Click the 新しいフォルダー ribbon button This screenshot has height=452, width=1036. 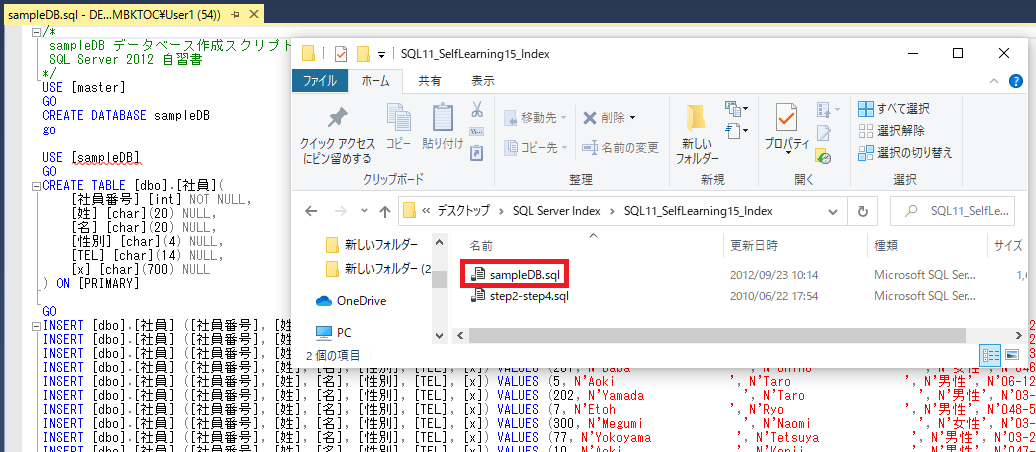696,134
